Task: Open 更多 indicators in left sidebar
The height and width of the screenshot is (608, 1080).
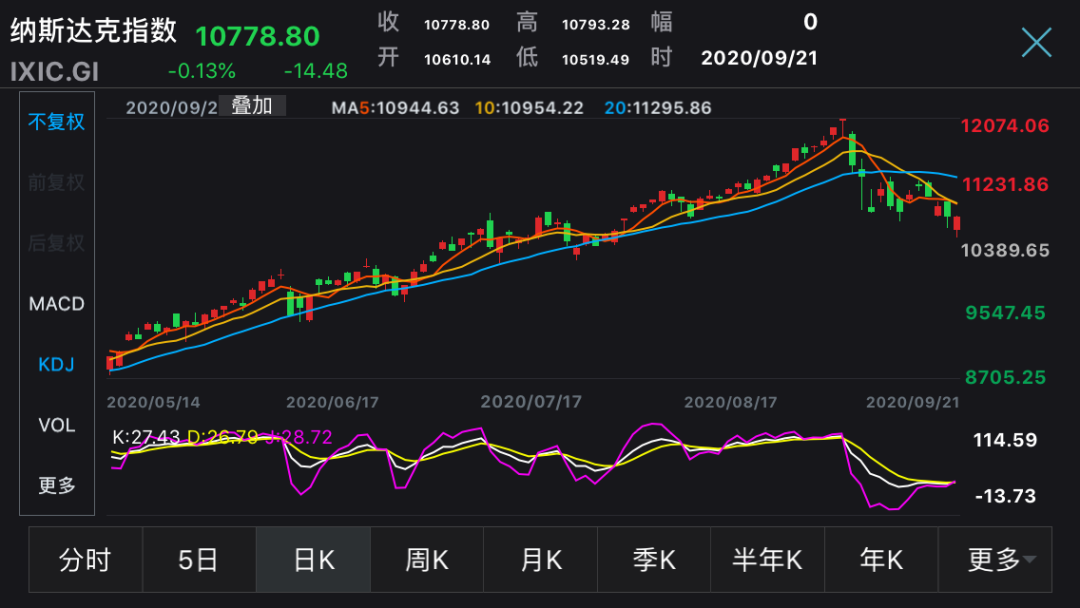Action: tap(56, 485)
